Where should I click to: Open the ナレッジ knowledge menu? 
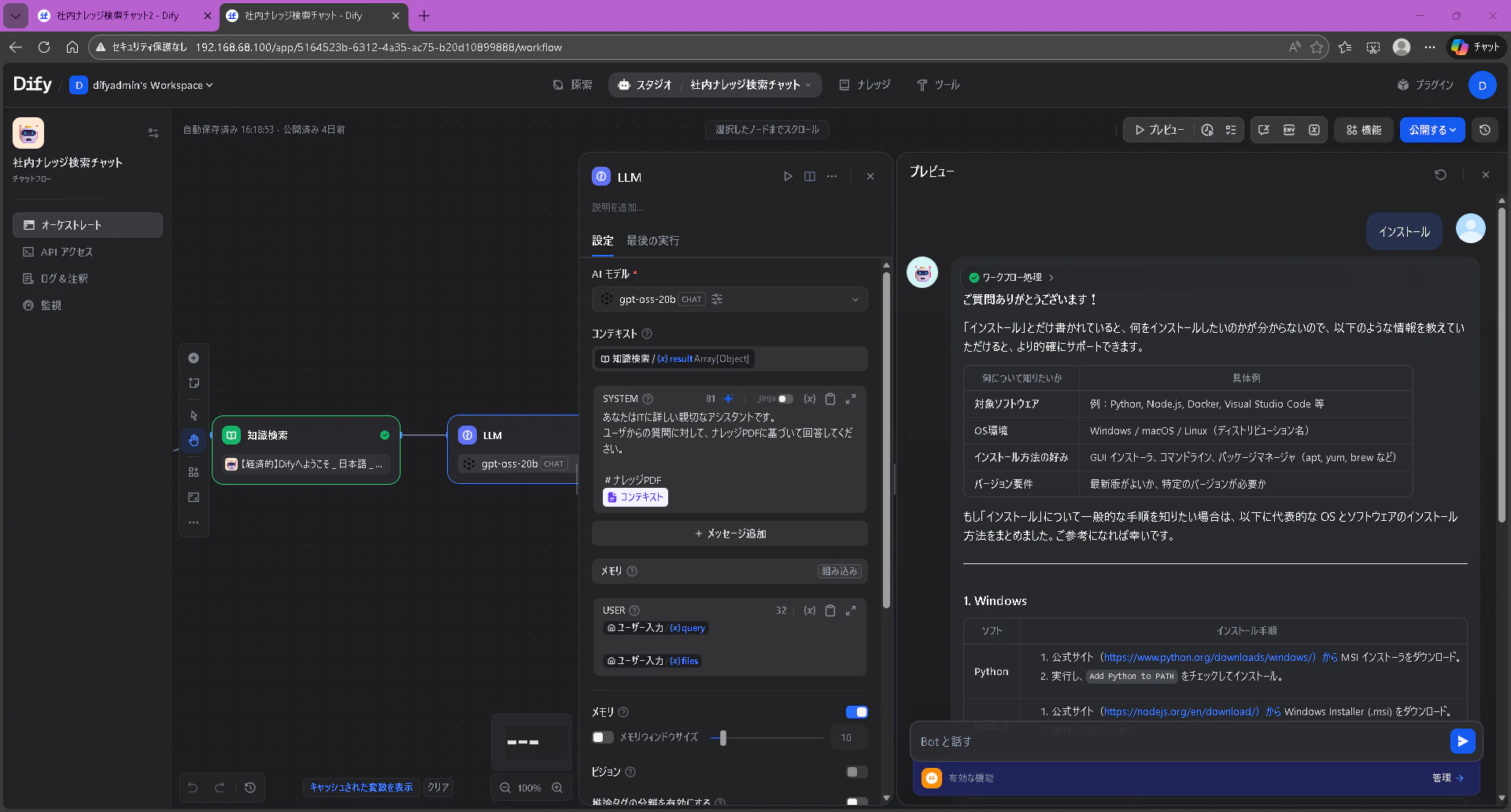tap(865, 85)
